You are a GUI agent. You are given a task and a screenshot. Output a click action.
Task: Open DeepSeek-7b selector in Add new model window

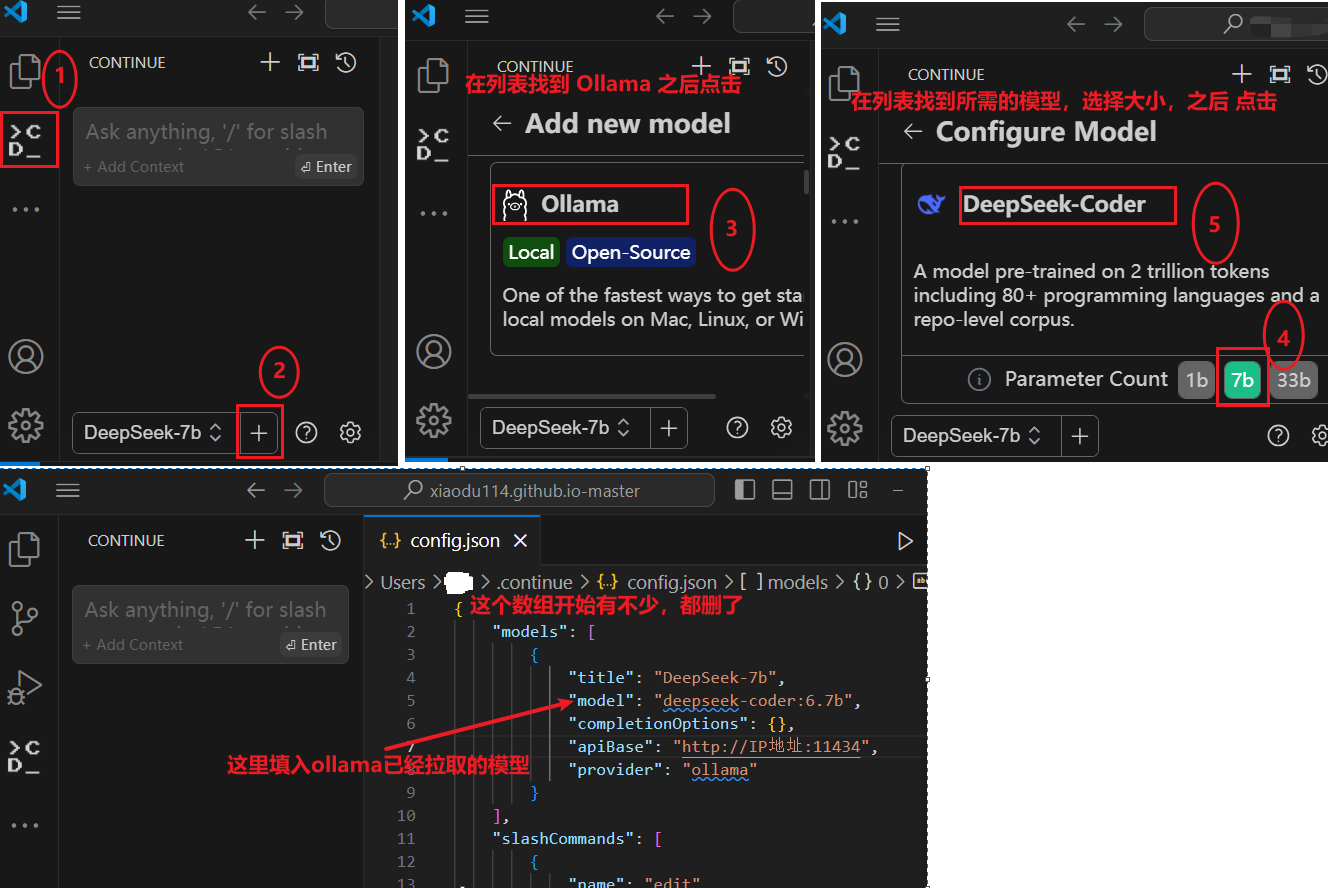tap(565, 428)
